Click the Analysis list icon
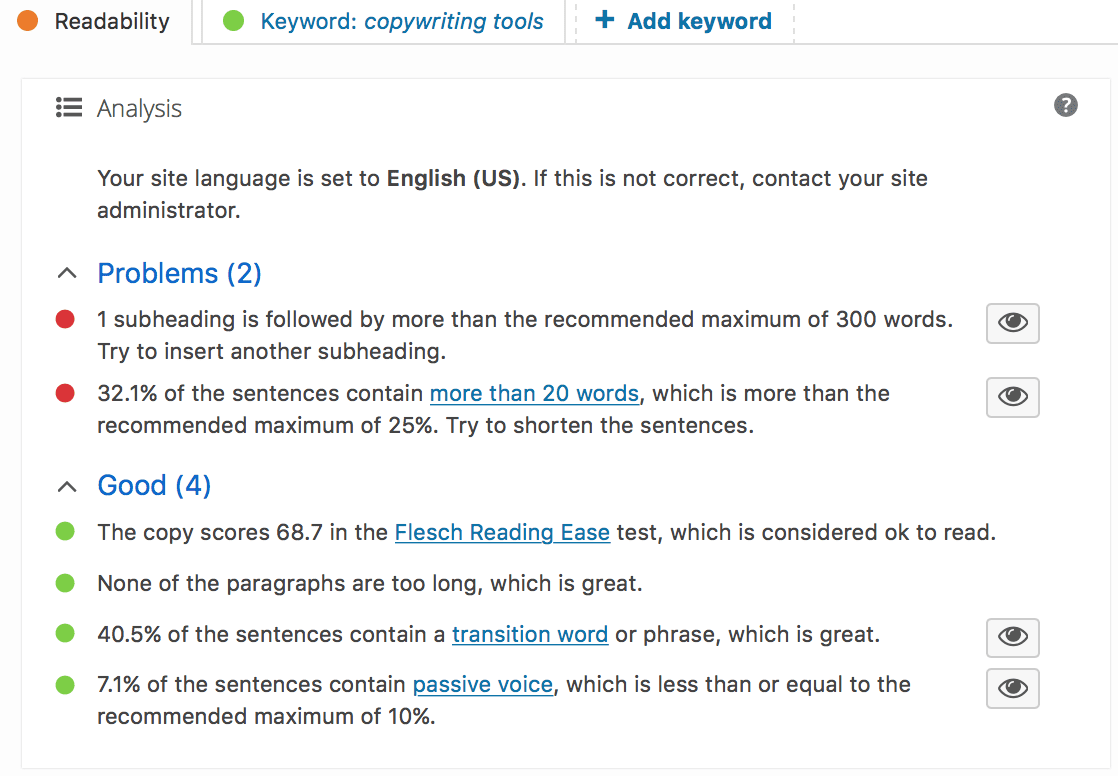The image size is (1118, 776). (x=69, y=108)
